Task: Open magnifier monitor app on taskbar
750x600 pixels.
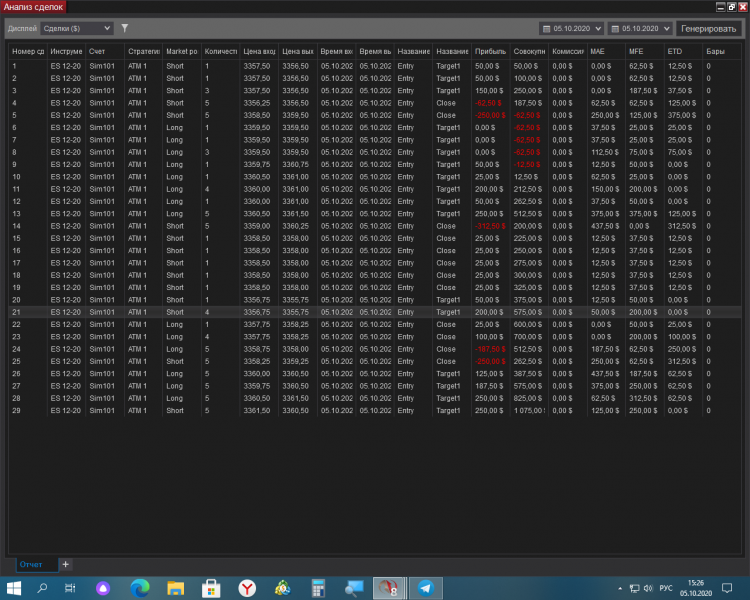Action: [354, 588]
